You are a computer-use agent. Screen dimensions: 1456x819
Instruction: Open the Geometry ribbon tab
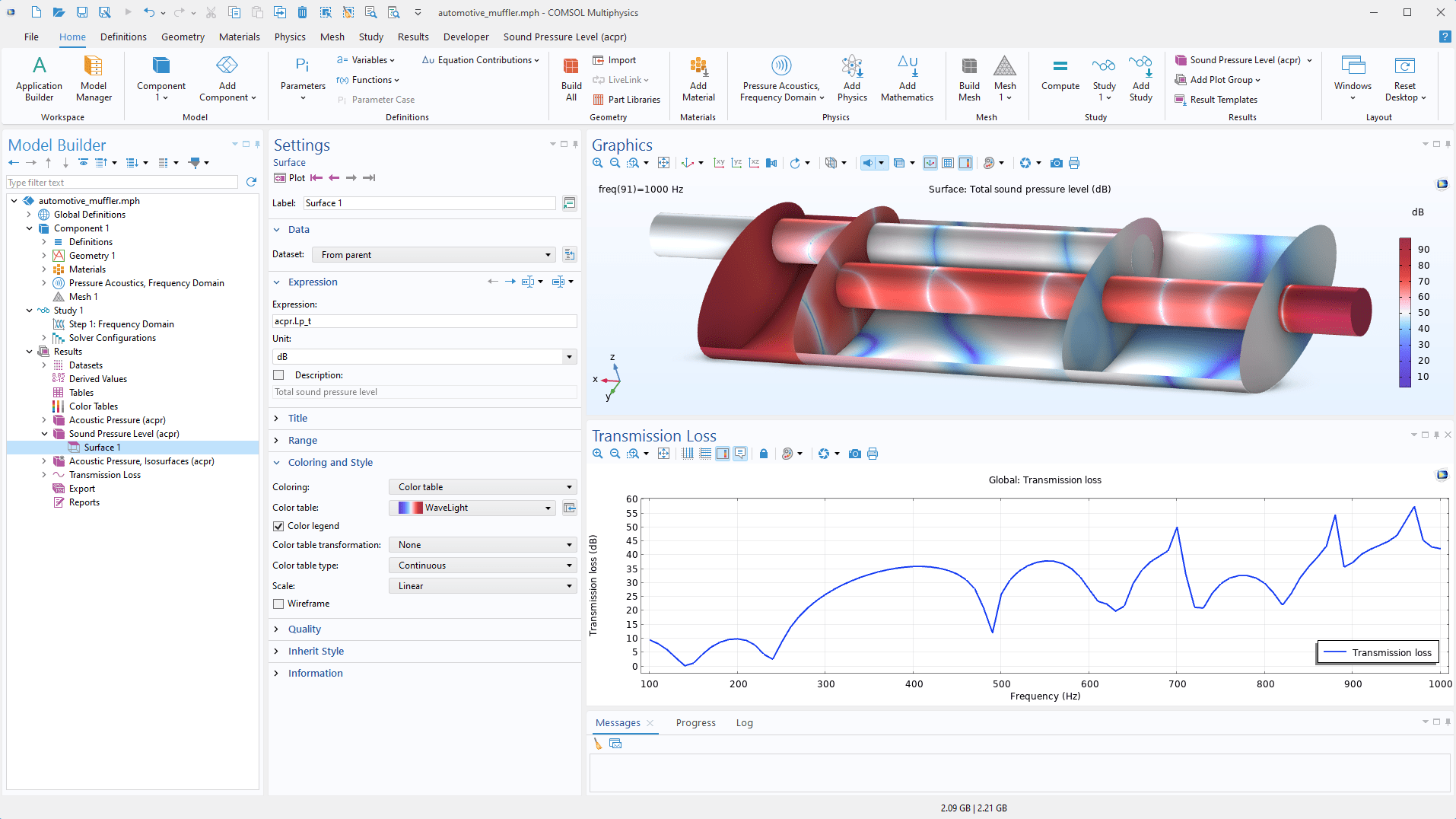coord(183,37)
